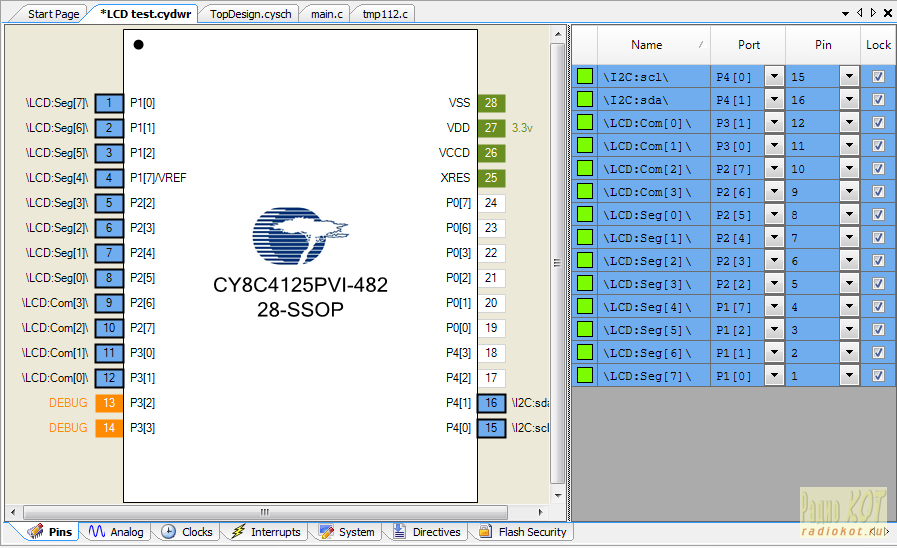Viewport: 897px width, 548px height.
Task: Select green VSS pin 28 box
Action: click(x=491, y=103)
